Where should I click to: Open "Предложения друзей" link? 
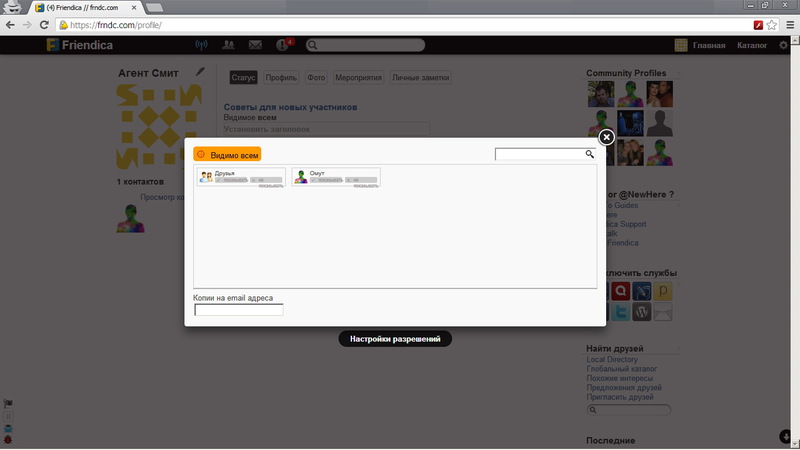coord(624,387)
